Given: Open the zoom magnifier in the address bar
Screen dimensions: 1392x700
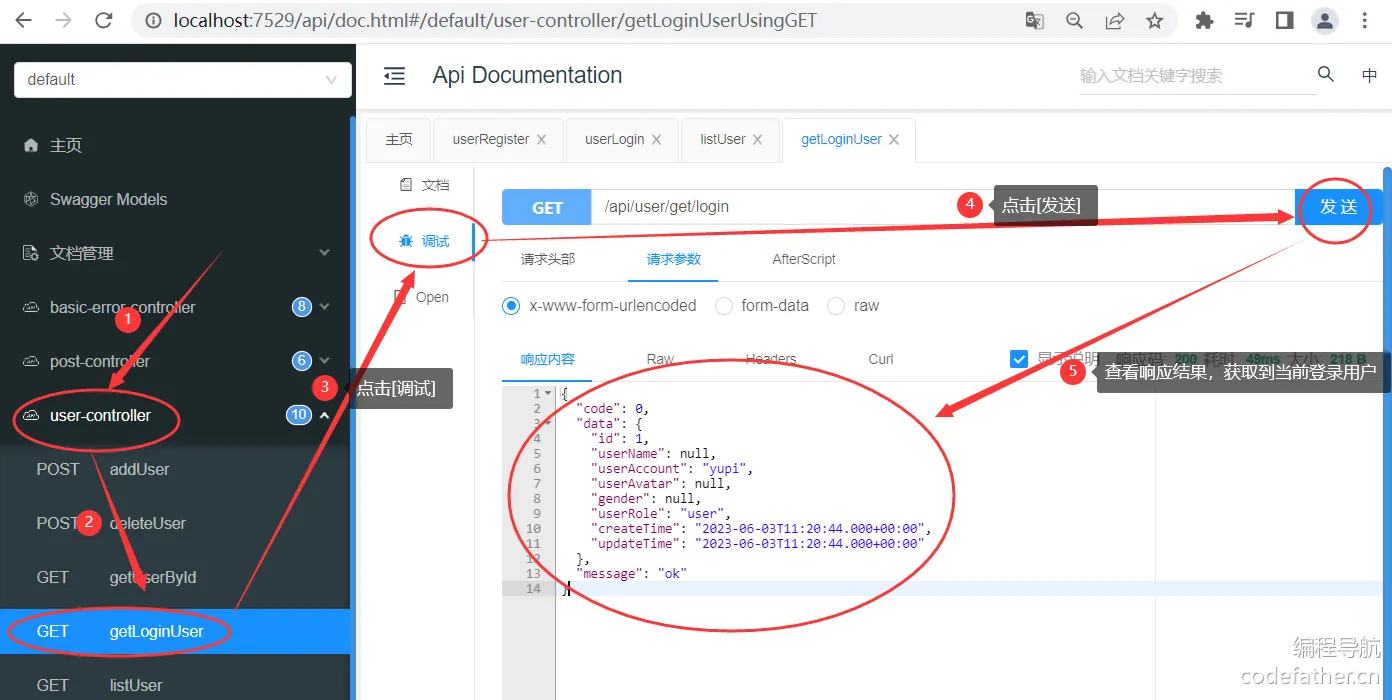Looking at the screenshot, I should (1075, 20).
